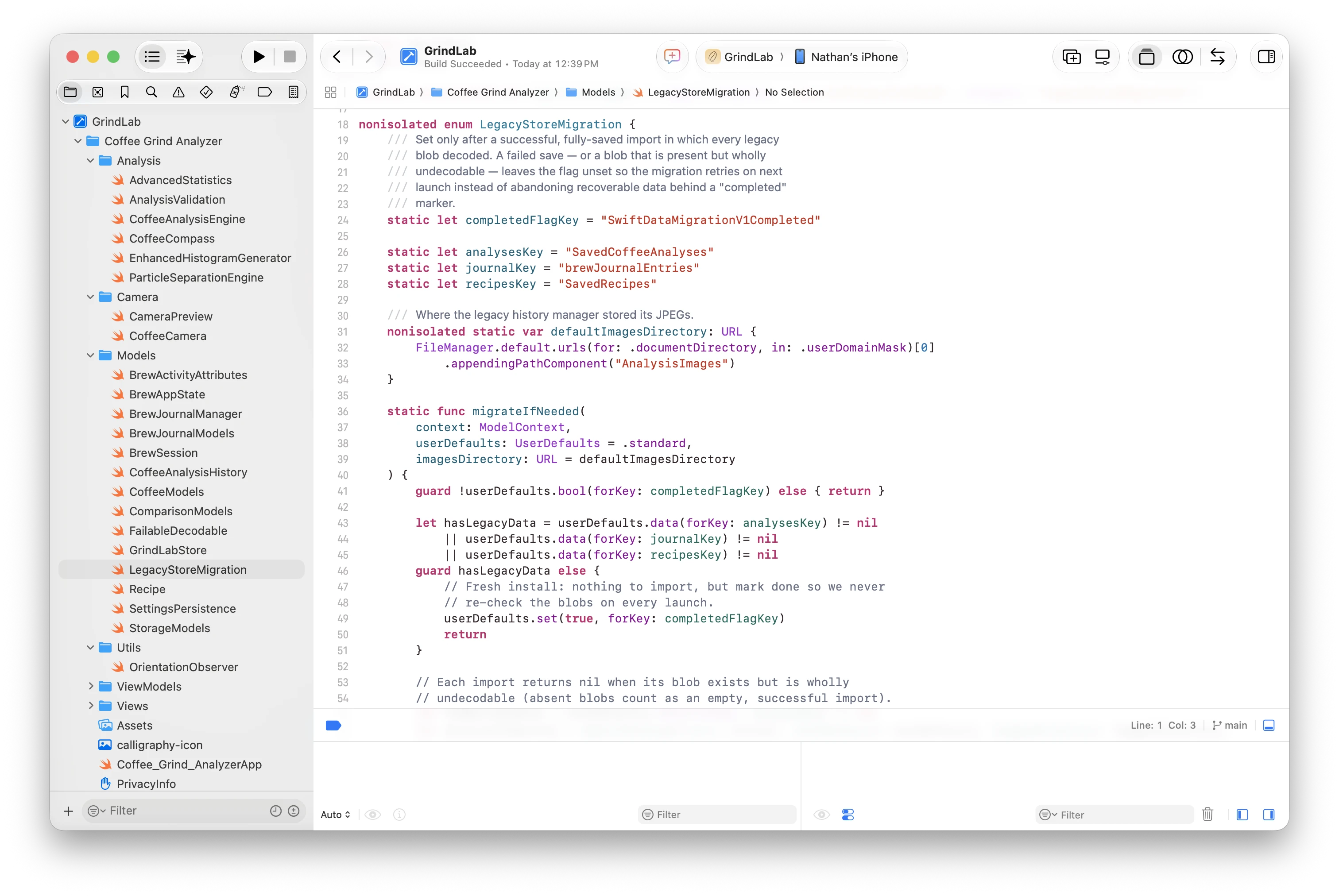This screenshot has width=1339, height=896.
Task: Open the device display toolbar icon
Action: (1103, 57)
